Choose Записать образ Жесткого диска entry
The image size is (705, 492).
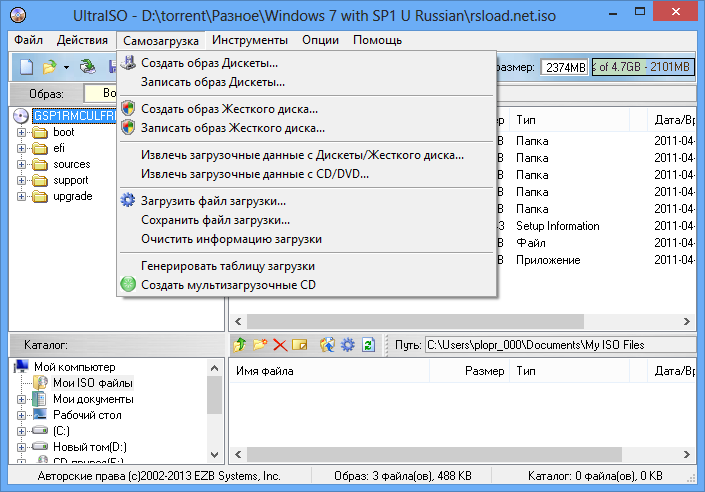click(x=307, y=128)
